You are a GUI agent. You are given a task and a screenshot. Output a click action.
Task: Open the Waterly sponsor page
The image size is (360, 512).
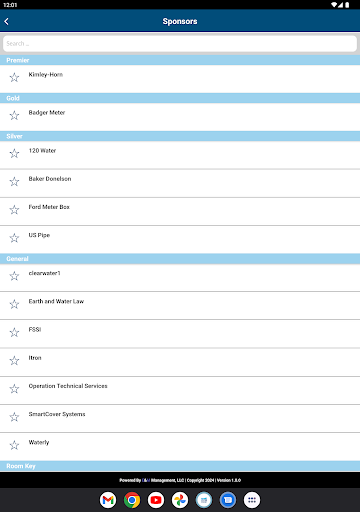click(180, 447)
